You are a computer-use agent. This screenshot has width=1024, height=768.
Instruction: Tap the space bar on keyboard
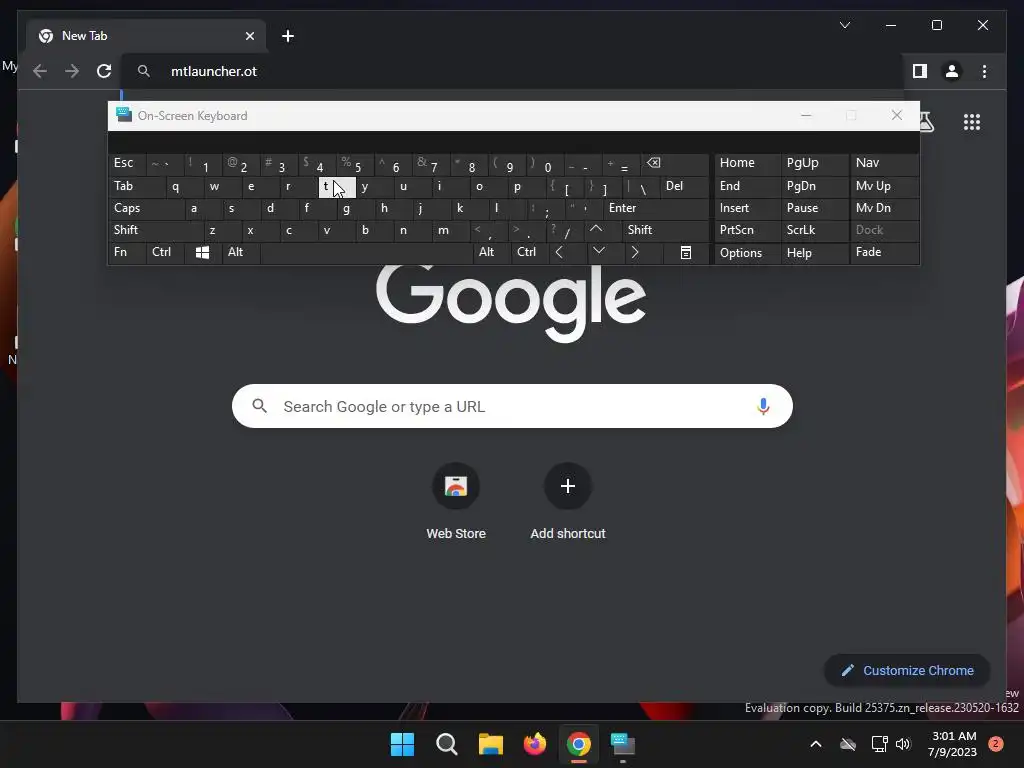pyautogui.click(x=366, y=253)
